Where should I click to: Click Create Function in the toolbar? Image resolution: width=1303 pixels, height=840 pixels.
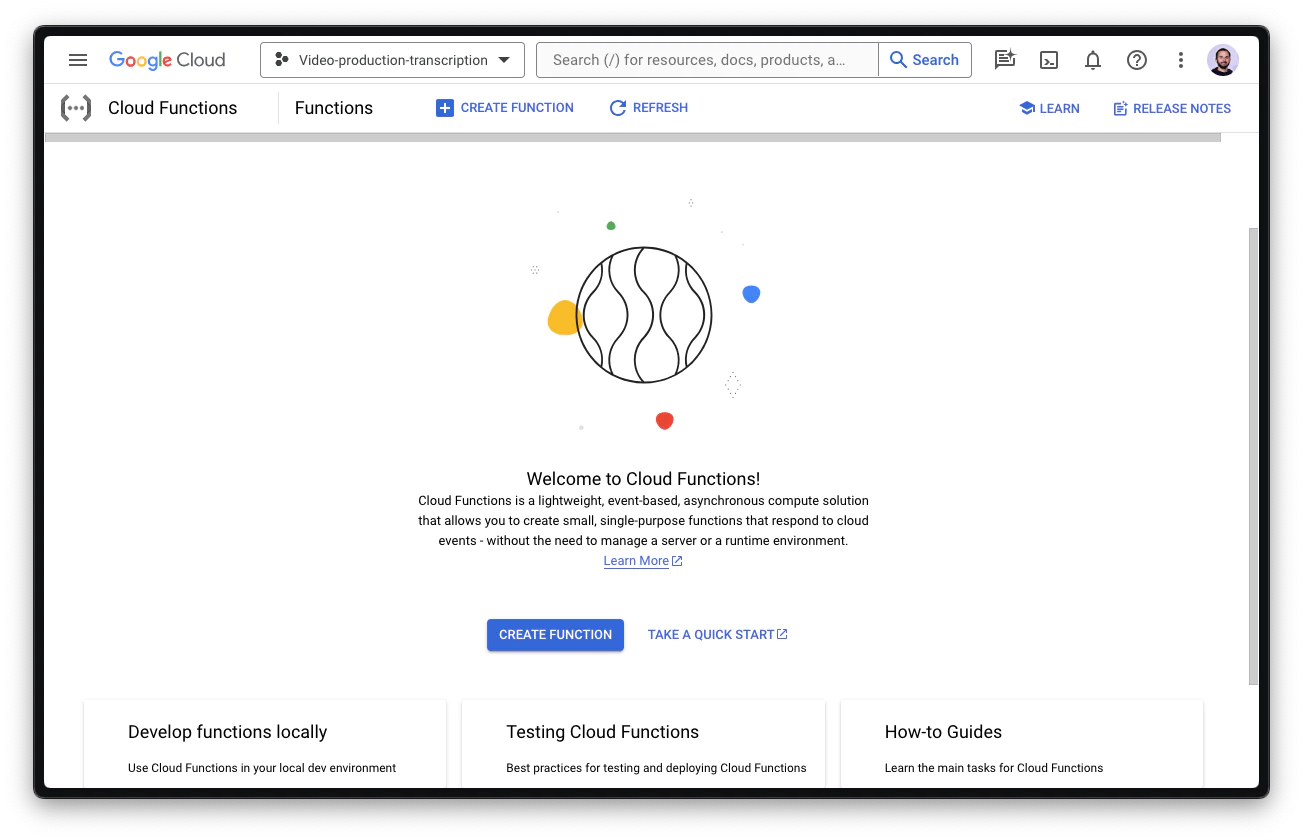(x=505, y=108)
